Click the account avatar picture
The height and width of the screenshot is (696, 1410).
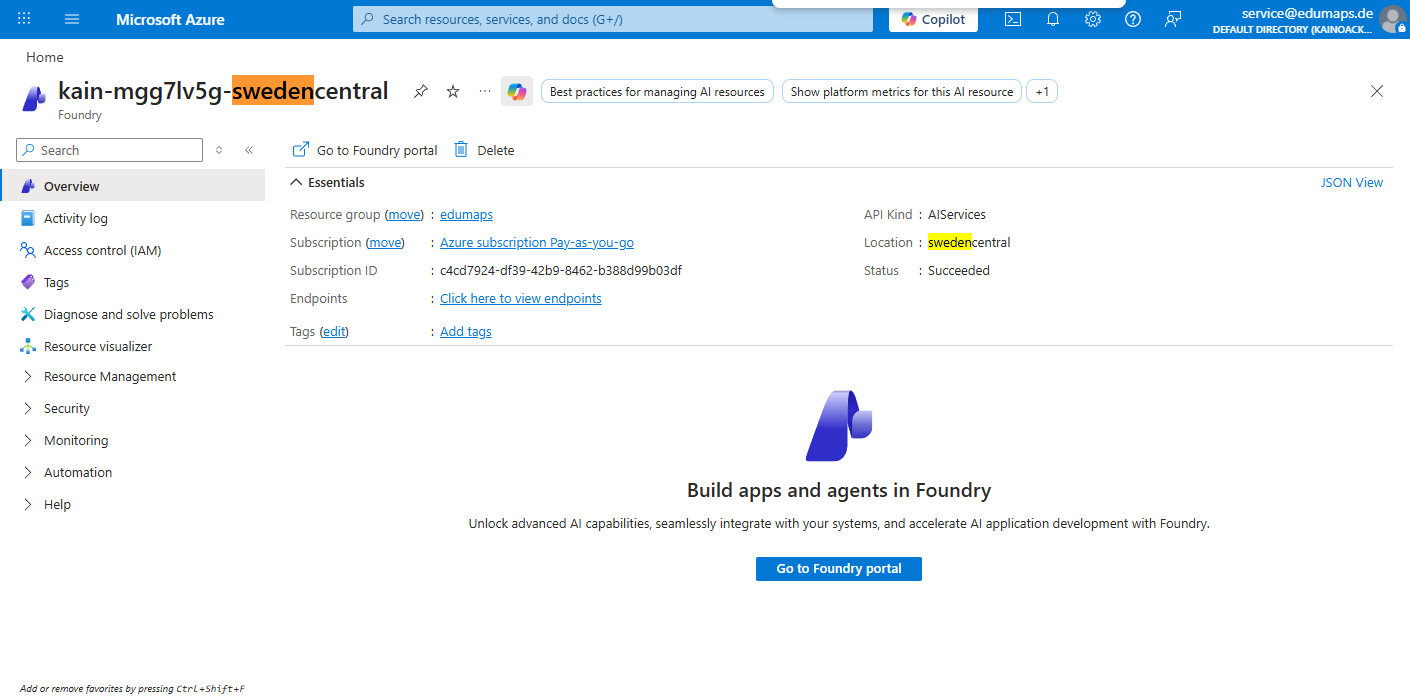[x=1392, y=19]
